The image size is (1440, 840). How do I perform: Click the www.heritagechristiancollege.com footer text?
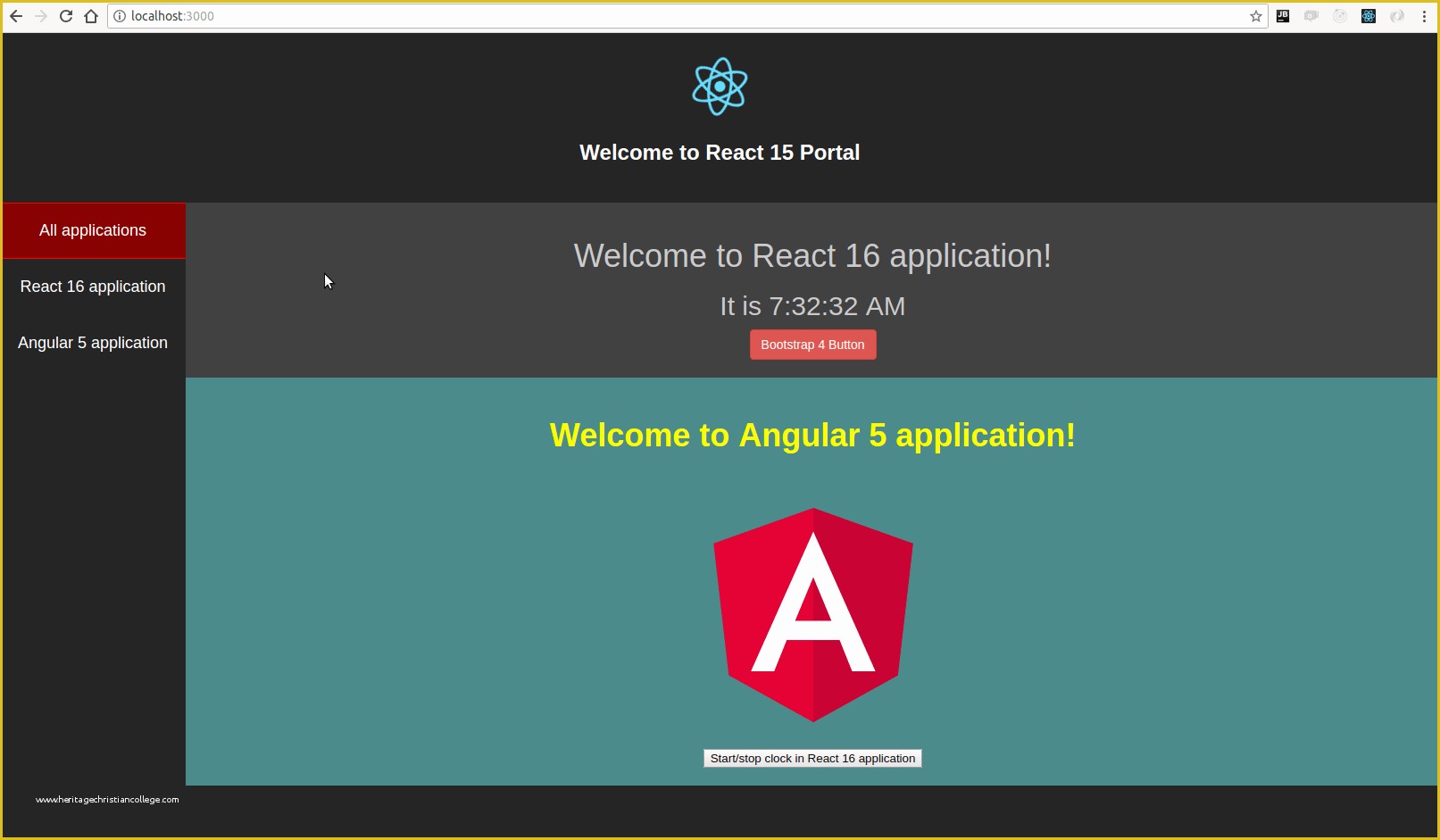click(x=107, y=800)
